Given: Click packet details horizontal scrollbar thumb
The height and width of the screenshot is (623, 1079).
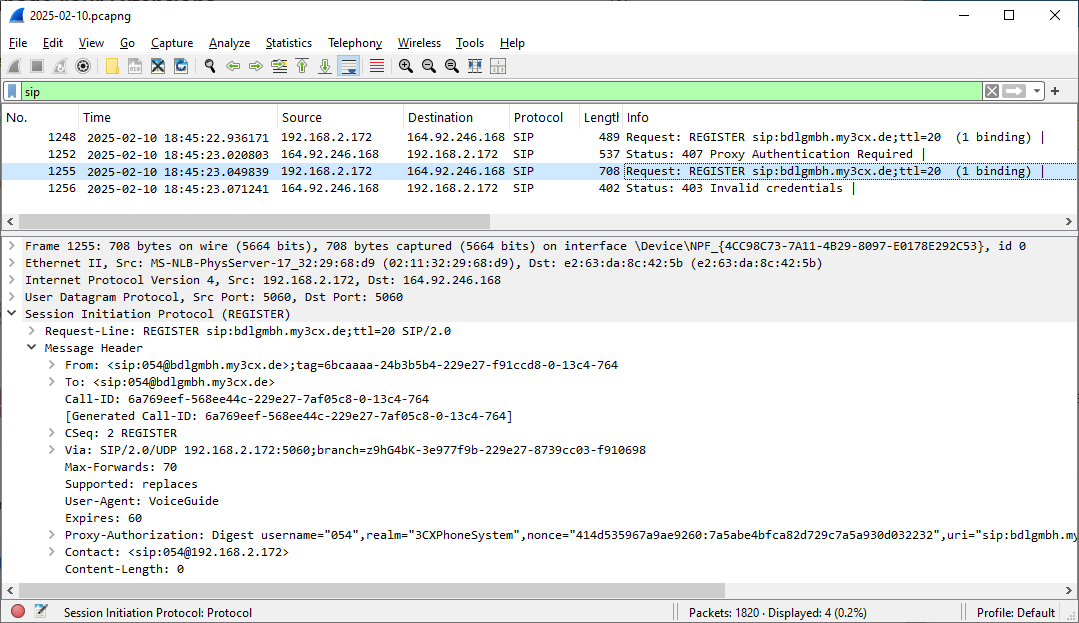Looking at the screenshot, I should [372, 590].
